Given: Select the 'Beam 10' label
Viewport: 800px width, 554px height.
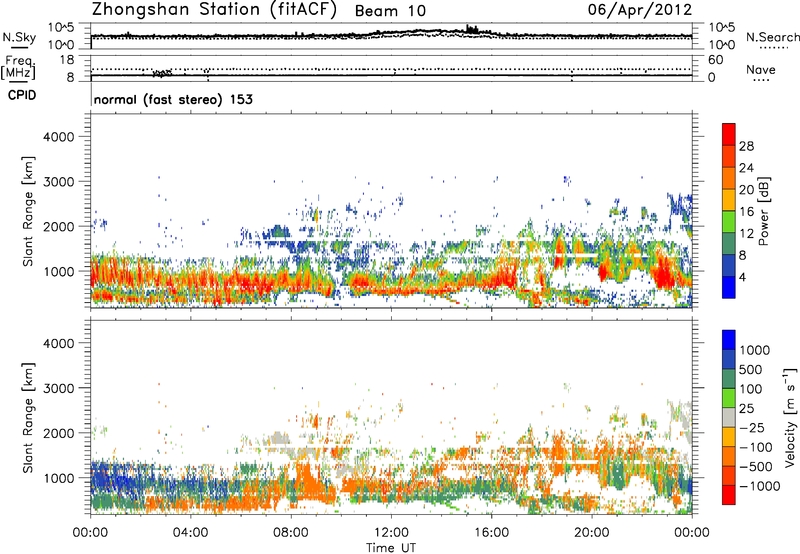Looking at the screenshot, I should 390,11.
